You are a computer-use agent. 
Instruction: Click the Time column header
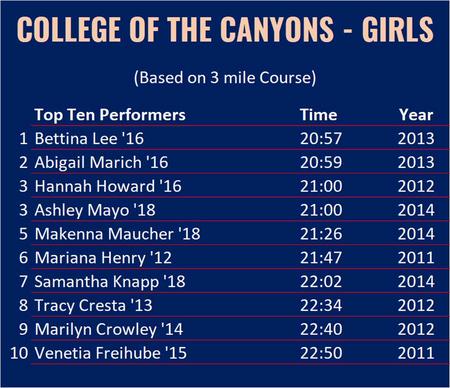point(318,115)
